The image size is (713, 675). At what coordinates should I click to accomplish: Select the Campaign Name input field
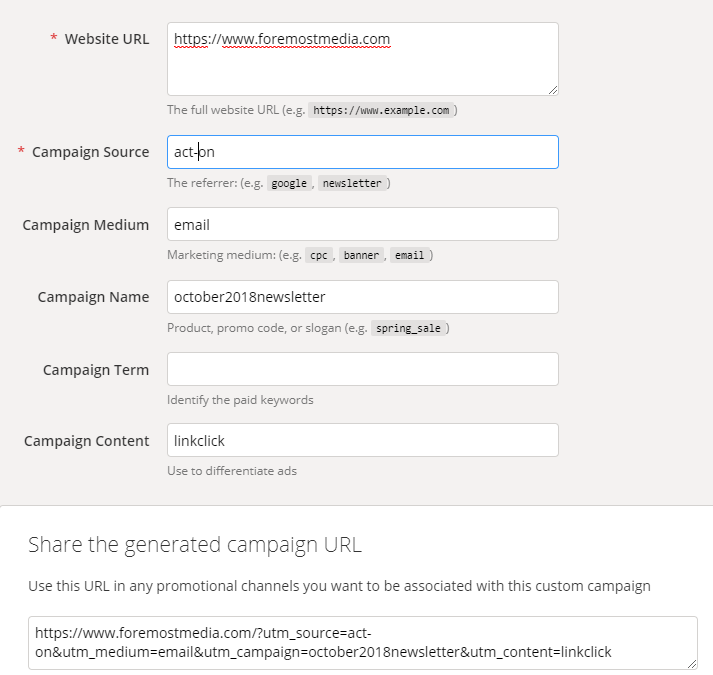point(362,297)
